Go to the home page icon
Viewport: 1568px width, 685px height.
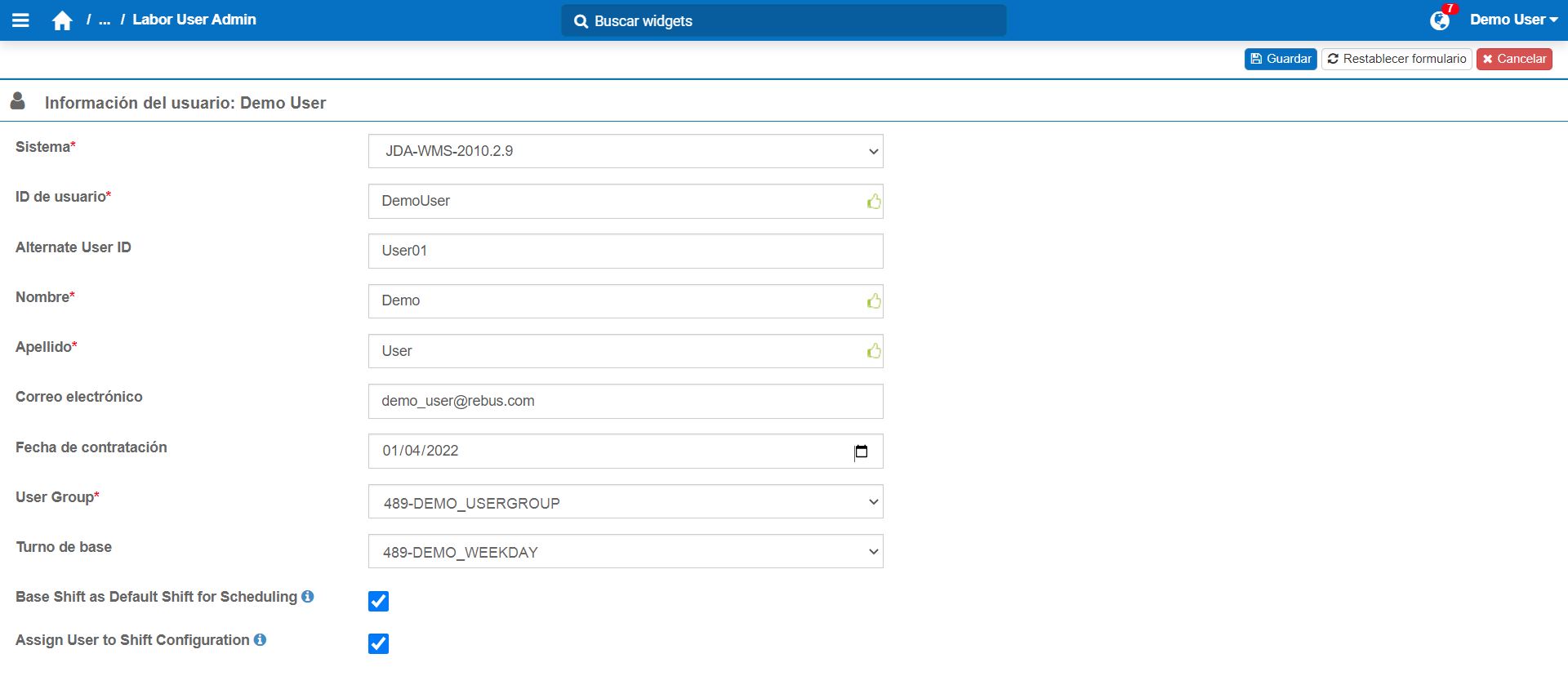click(62, 20)
